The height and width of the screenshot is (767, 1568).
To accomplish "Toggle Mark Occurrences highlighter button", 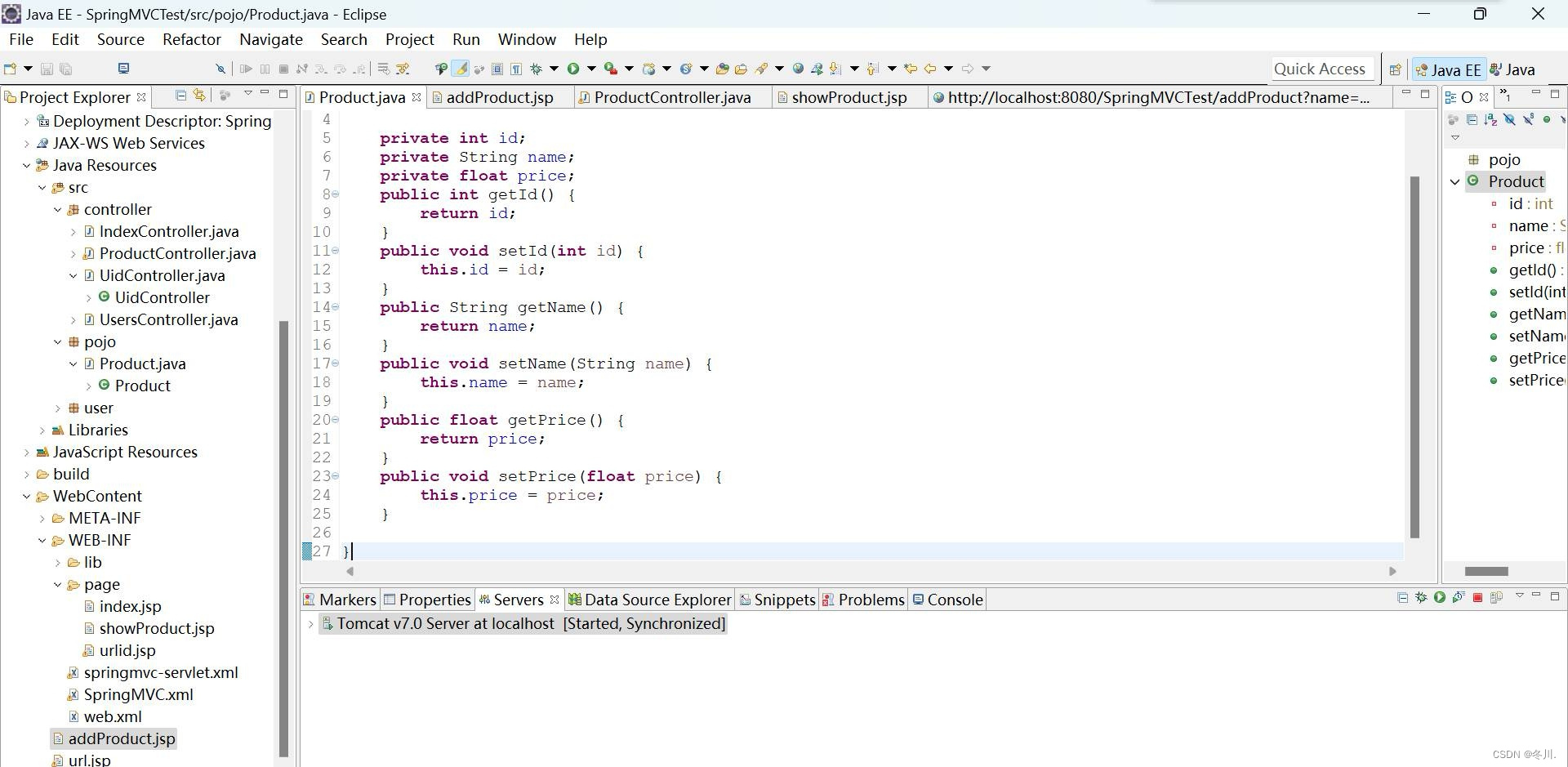I will pos(461,69).
